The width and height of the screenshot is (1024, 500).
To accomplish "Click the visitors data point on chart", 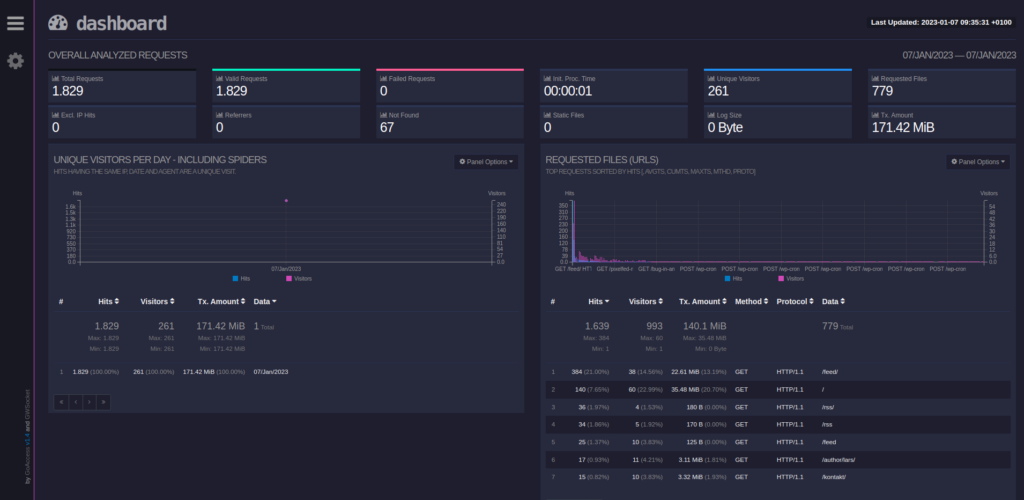I will [x=286, y=200].
